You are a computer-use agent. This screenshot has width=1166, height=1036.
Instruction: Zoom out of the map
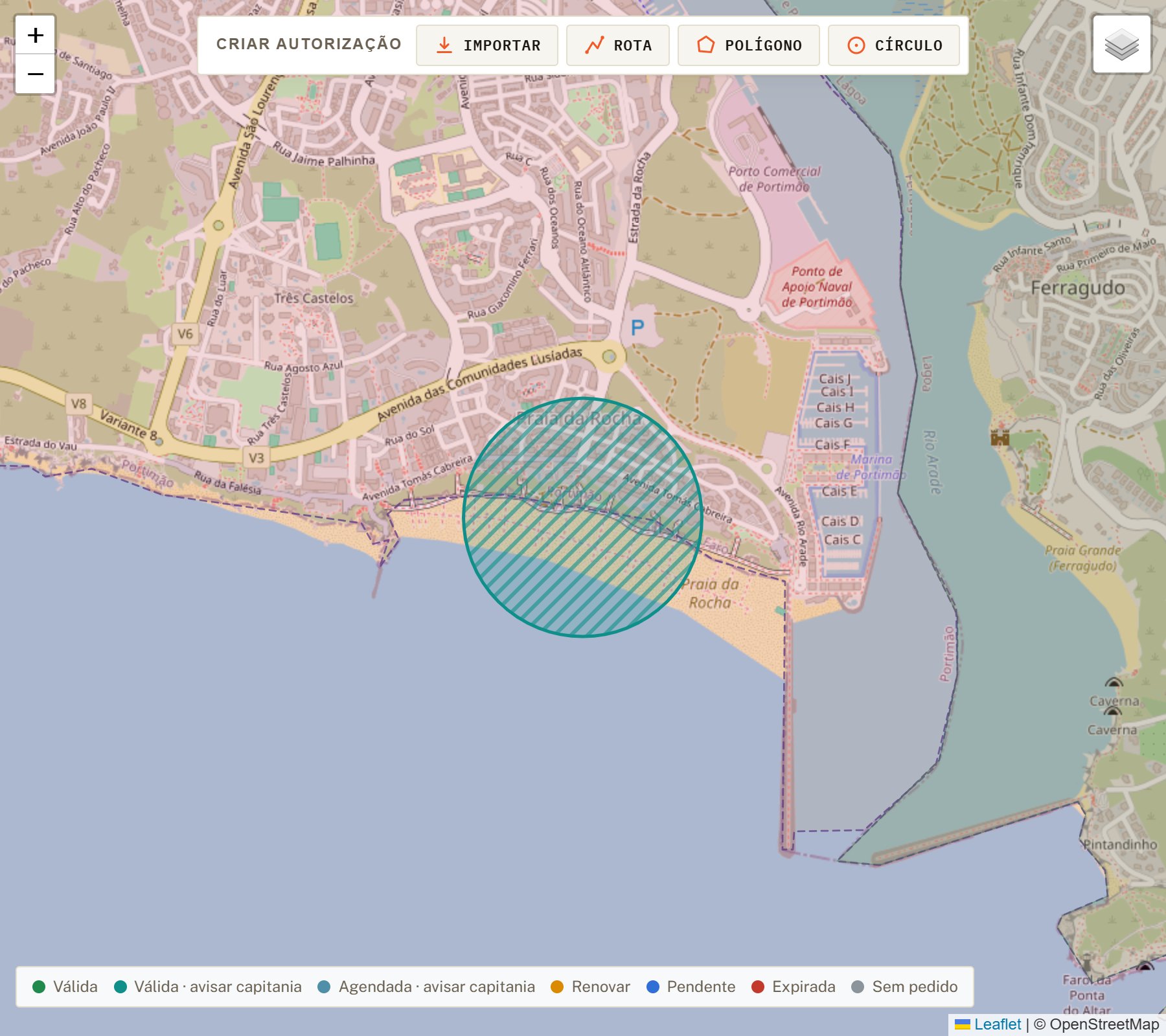pyautogui.click(x=36, y=74)
